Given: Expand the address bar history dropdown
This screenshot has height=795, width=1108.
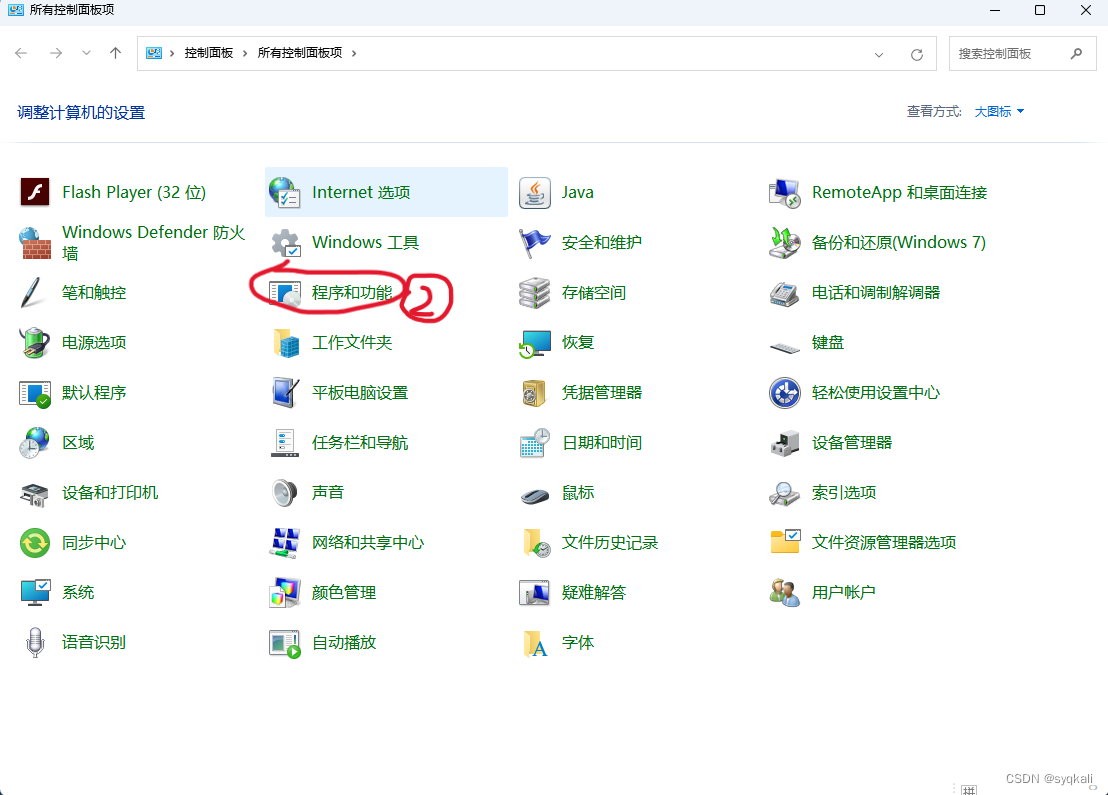Looking at the screenshot, I should 878,54.
